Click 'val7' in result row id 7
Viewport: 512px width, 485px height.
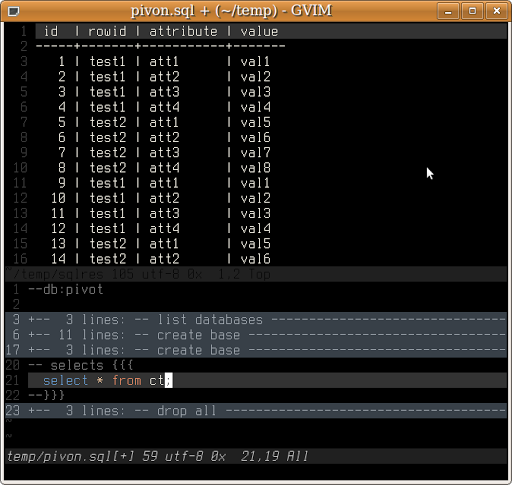point(256,153)
